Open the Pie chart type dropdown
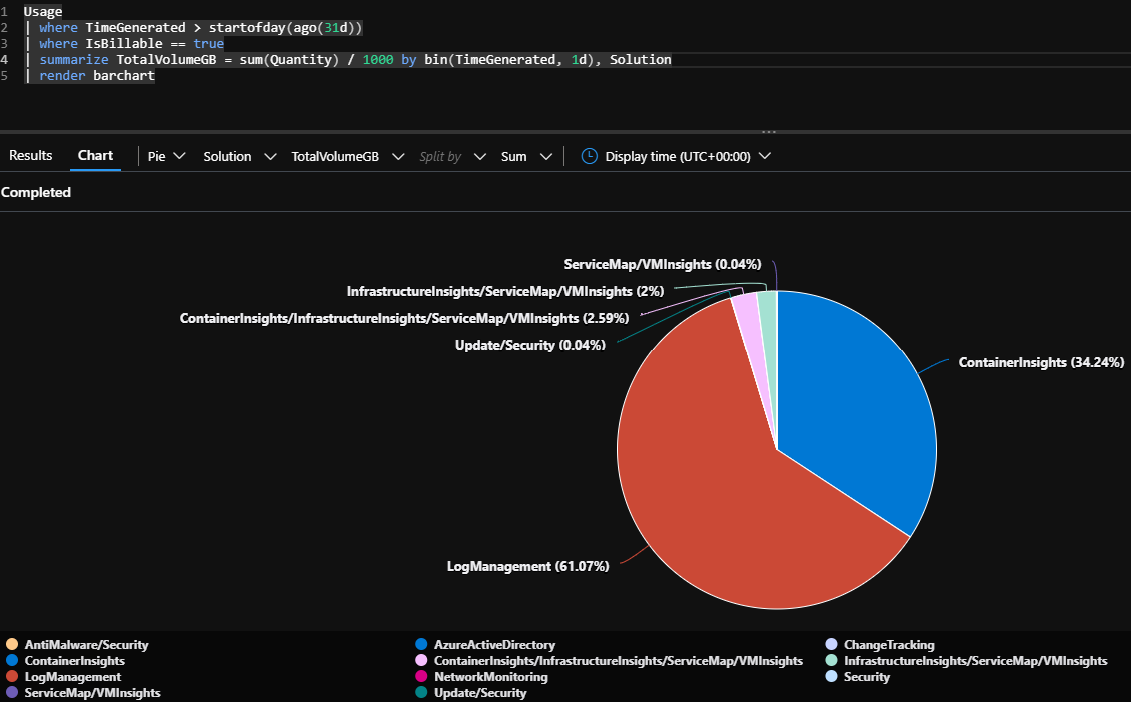The height and width of the screenshot is (702, 1131). pyautogui.click(x=166, y=156)
